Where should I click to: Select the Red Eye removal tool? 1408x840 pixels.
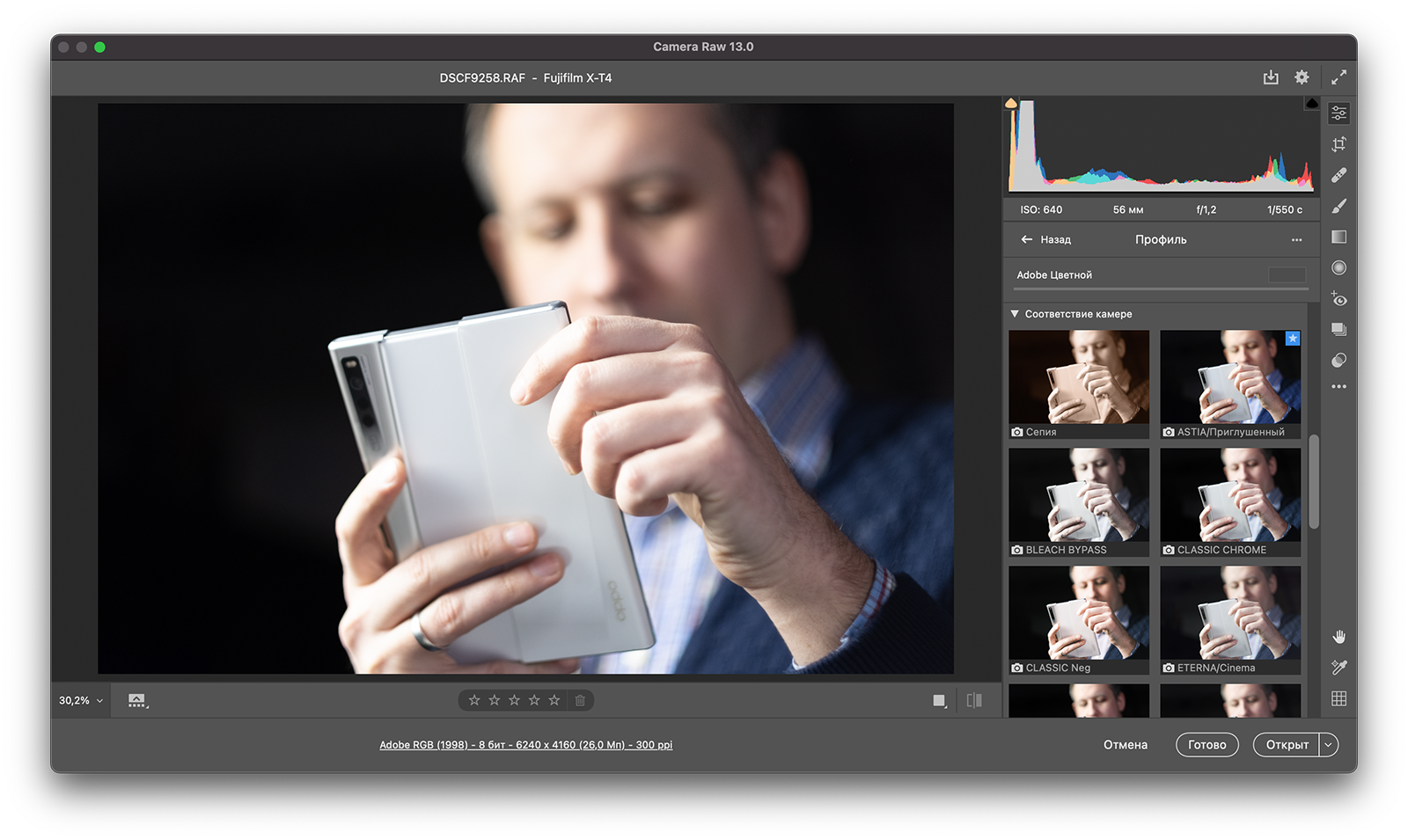click(x=1338, y=299)
